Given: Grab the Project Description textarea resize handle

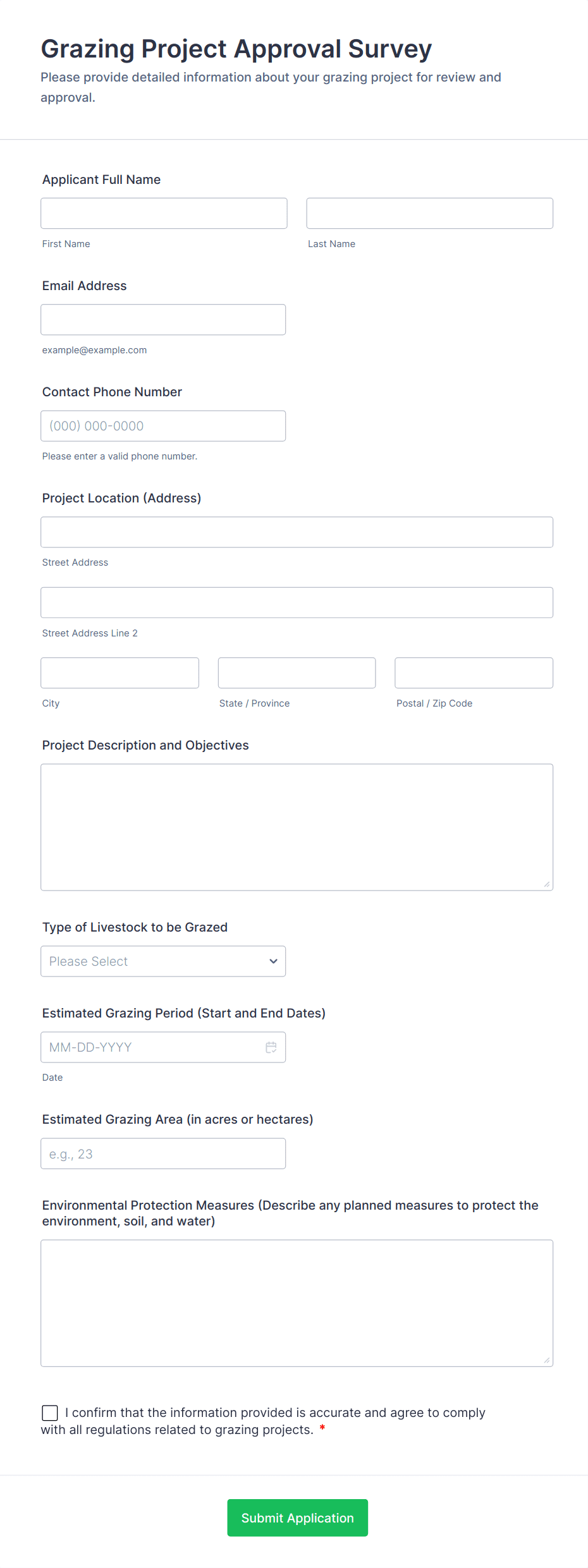Looking at the screenshot, I should coord(547,884).
